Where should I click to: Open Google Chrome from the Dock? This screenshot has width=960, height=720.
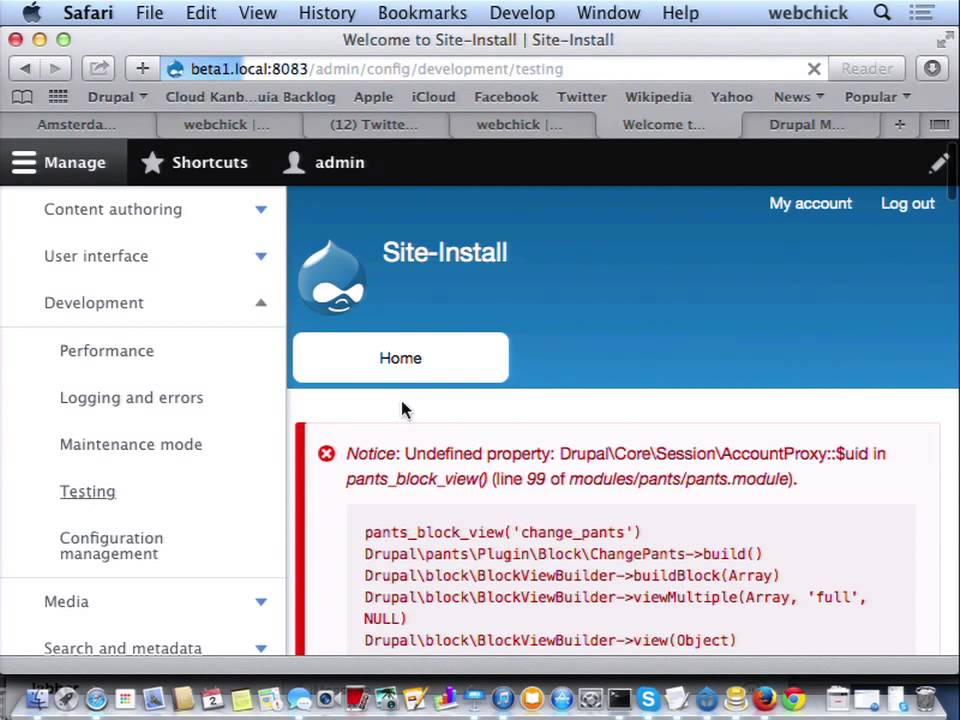point(794,699)
